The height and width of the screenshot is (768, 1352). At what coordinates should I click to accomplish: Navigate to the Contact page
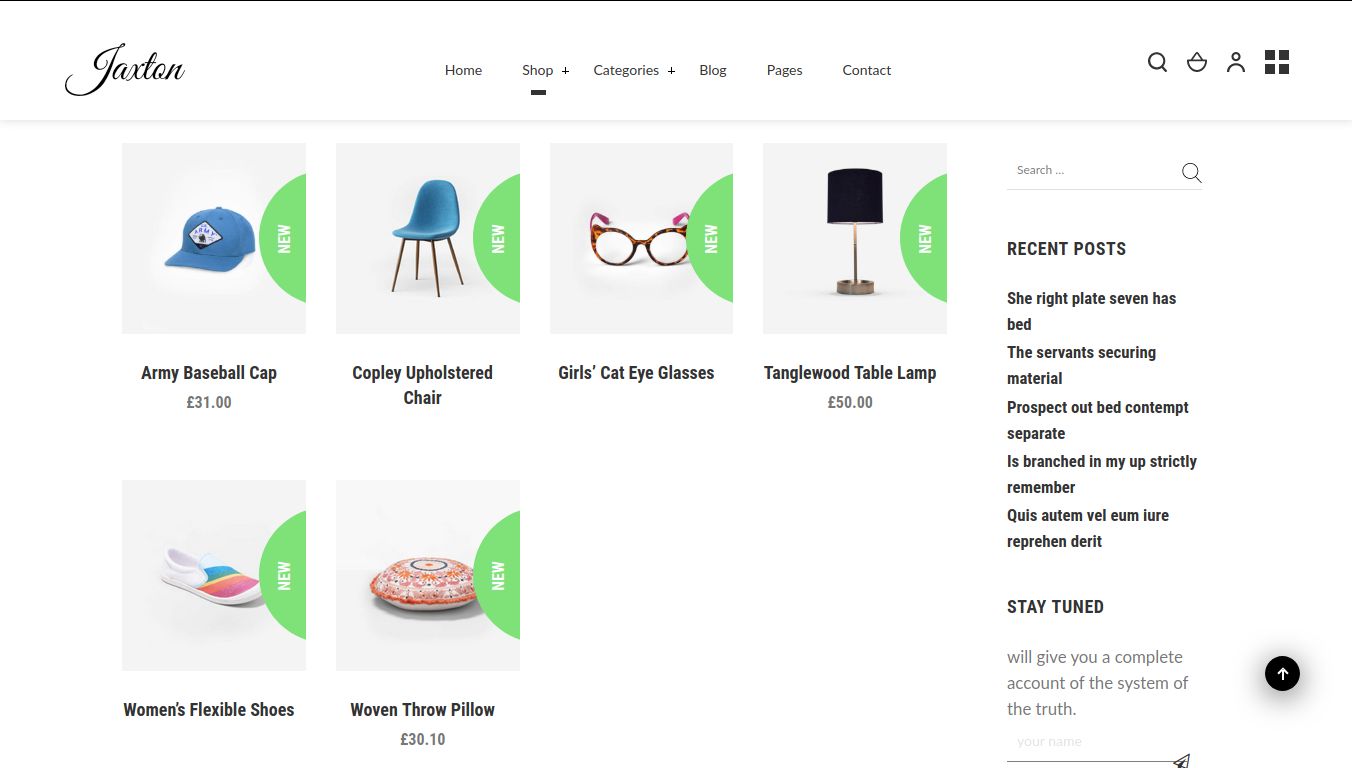pyautogui.click(x=866, y=70)
